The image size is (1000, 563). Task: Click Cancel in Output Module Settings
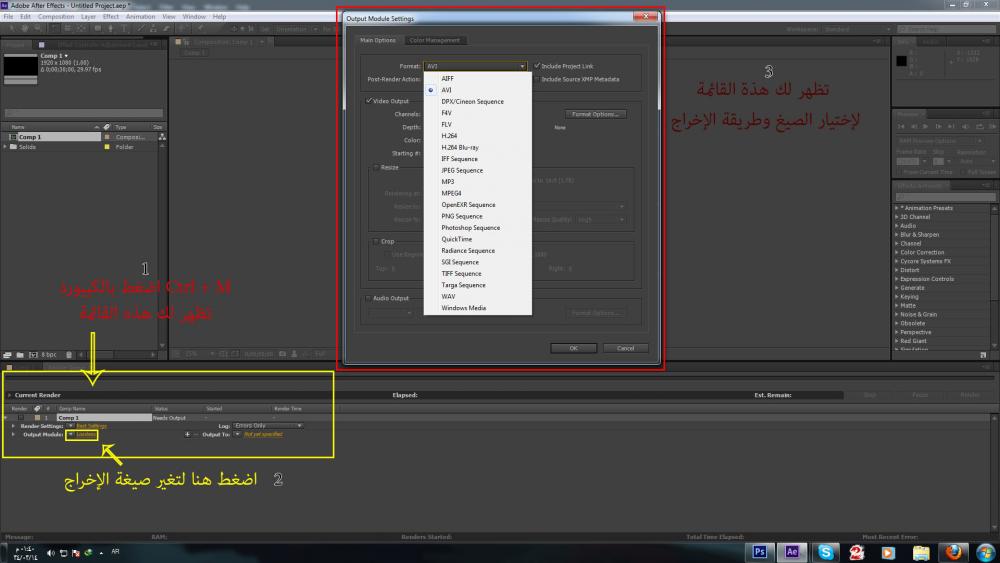click(x=625, y=348)
